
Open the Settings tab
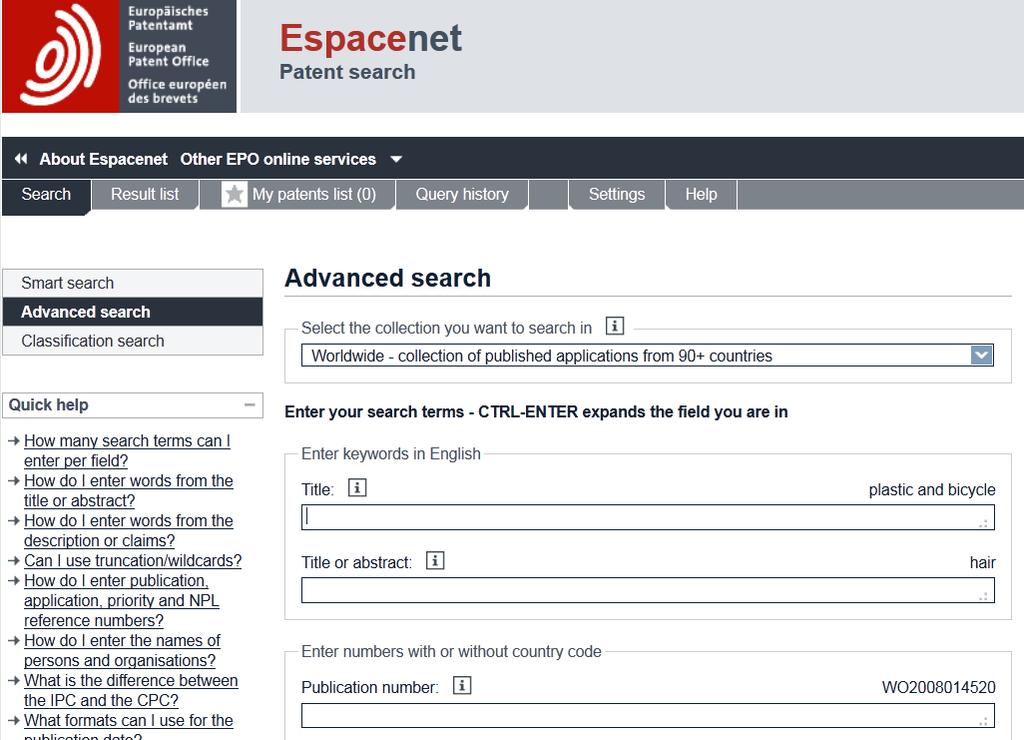[616, 195]
